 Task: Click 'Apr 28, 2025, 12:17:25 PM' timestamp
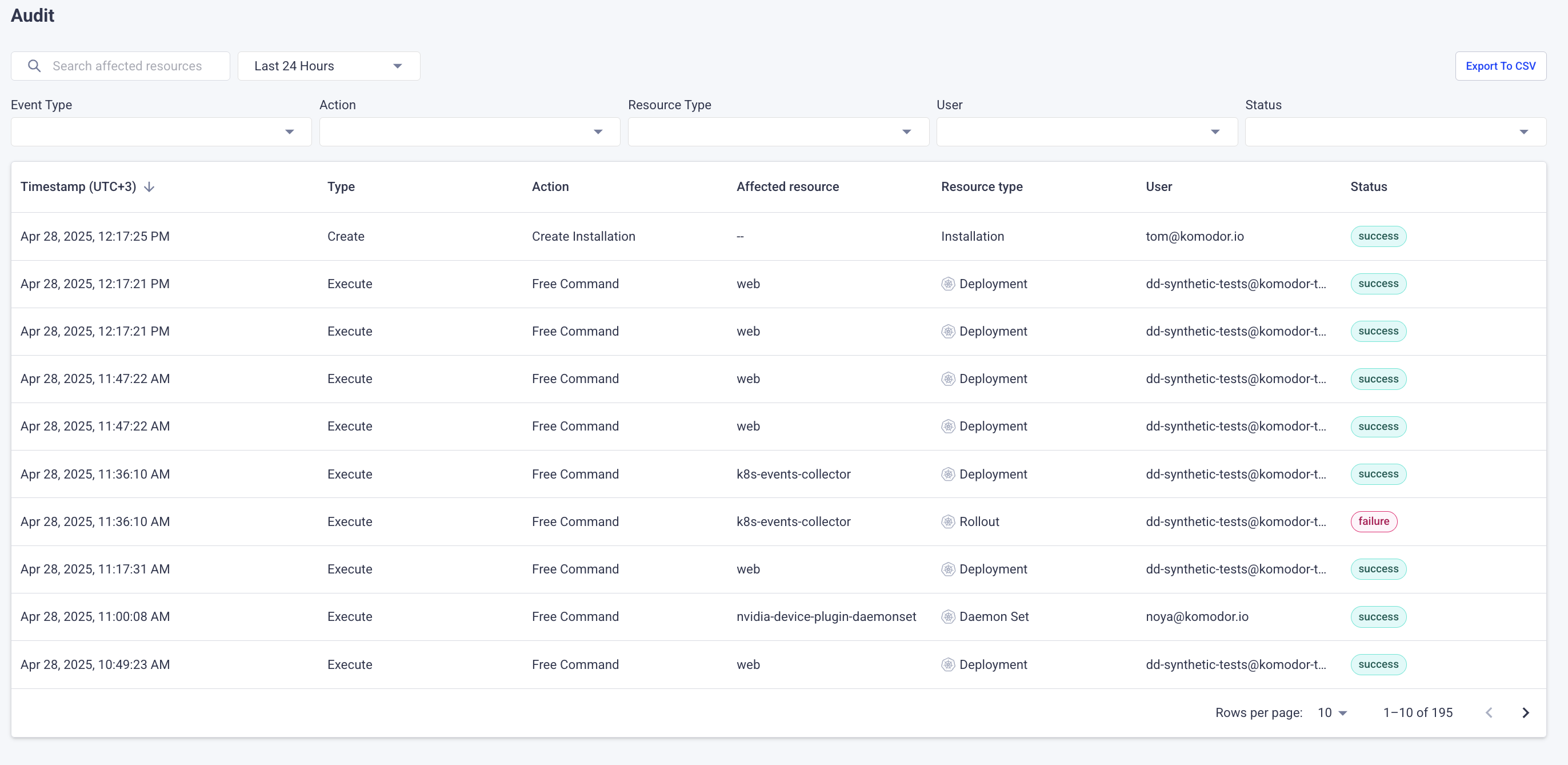[95, 236]
